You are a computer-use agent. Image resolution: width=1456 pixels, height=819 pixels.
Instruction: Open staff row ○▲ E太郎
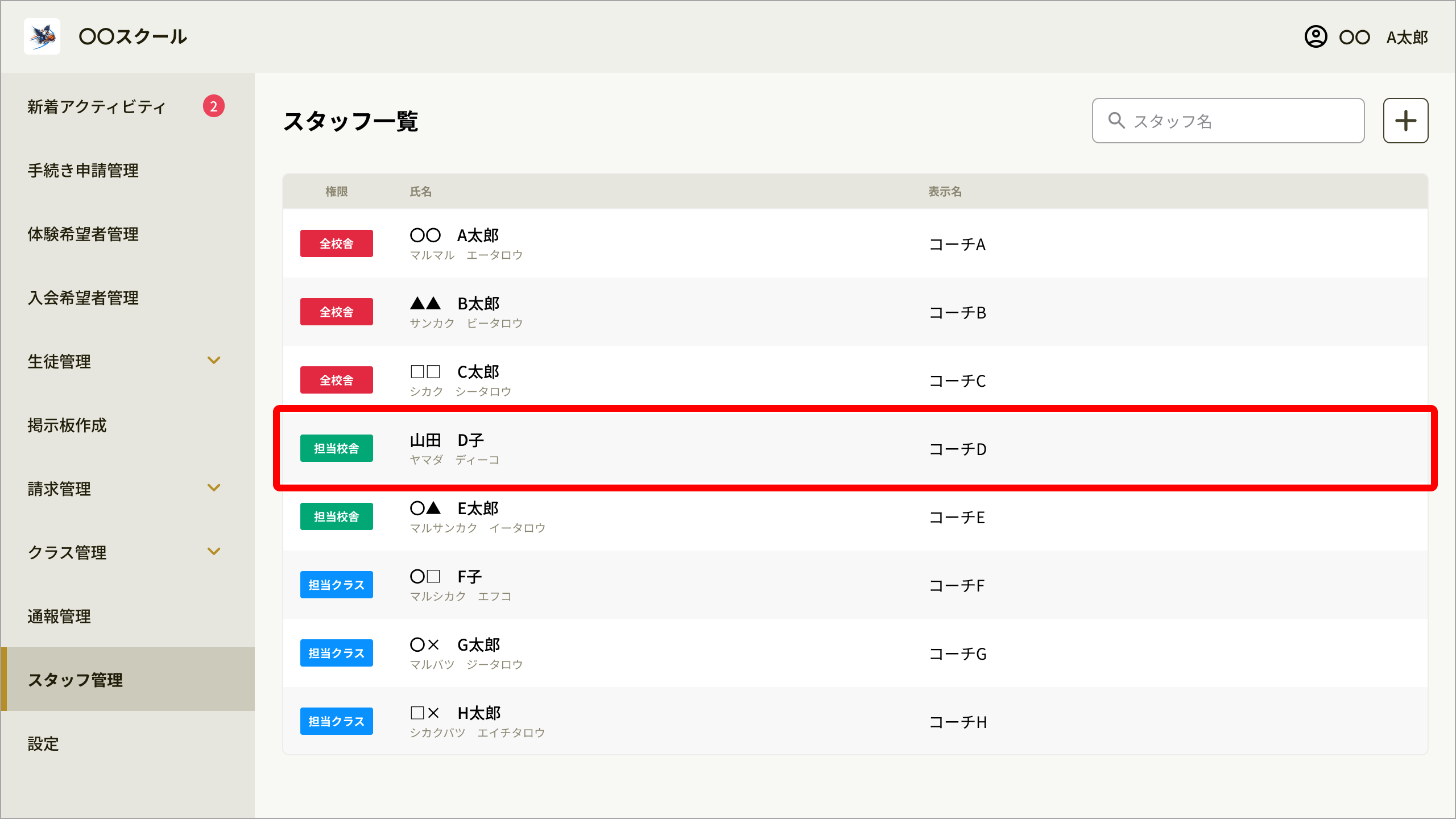(x=855, y=516)
